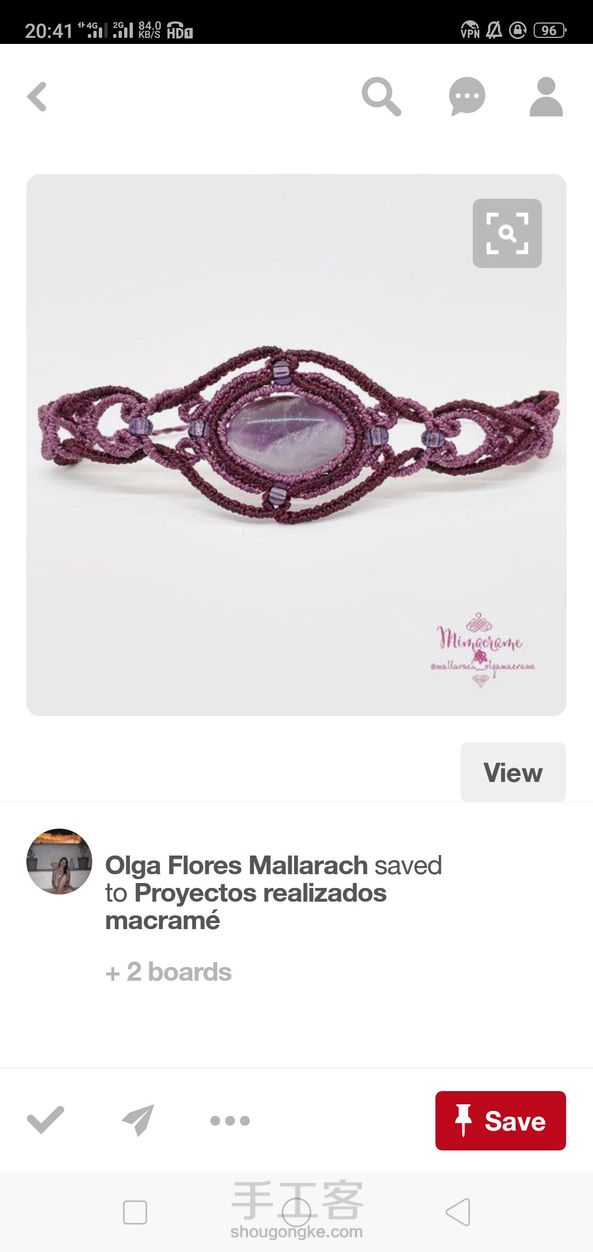The width and height of the screenshot is (593, 1252).
Task: Tap Olga's round avatar photo
Action: coord(59,861)
